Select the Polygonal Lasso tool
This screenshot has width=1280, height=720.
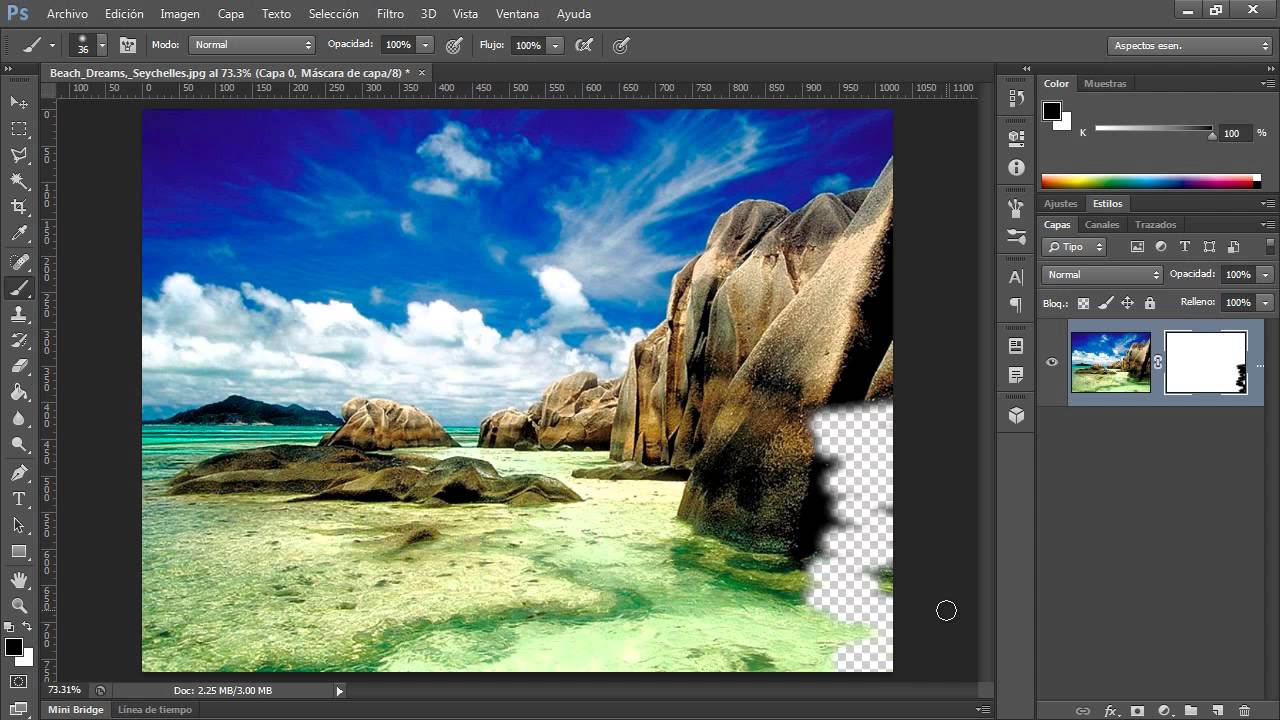pyautogui.click(x=19, y=154)
